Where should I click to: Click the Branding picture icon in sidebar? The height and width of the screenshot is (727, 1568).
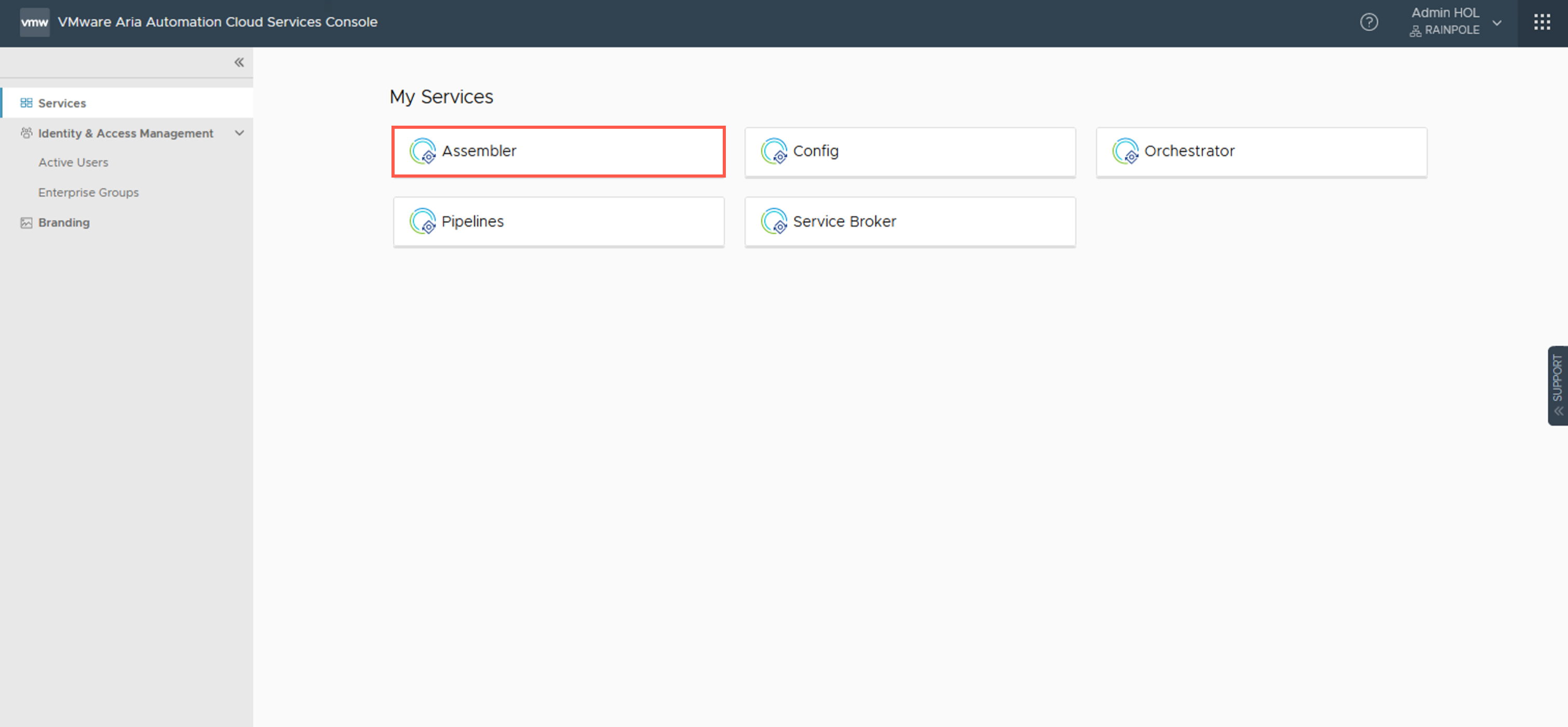pyautogui.click(x=26, y=223)
